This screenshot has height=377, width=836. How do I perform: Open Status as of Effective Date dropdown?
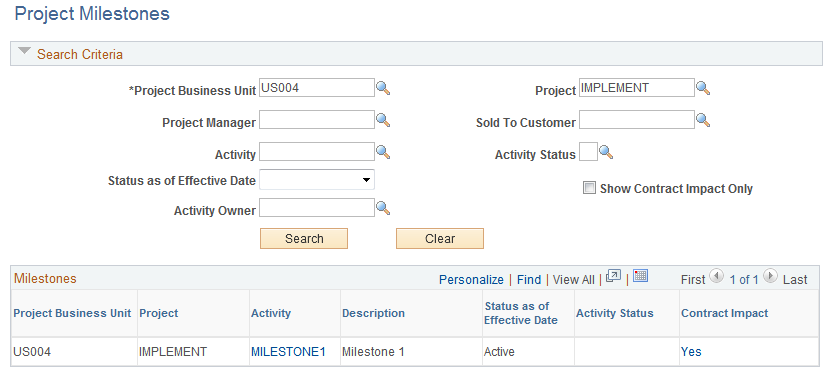pos(317,180)
